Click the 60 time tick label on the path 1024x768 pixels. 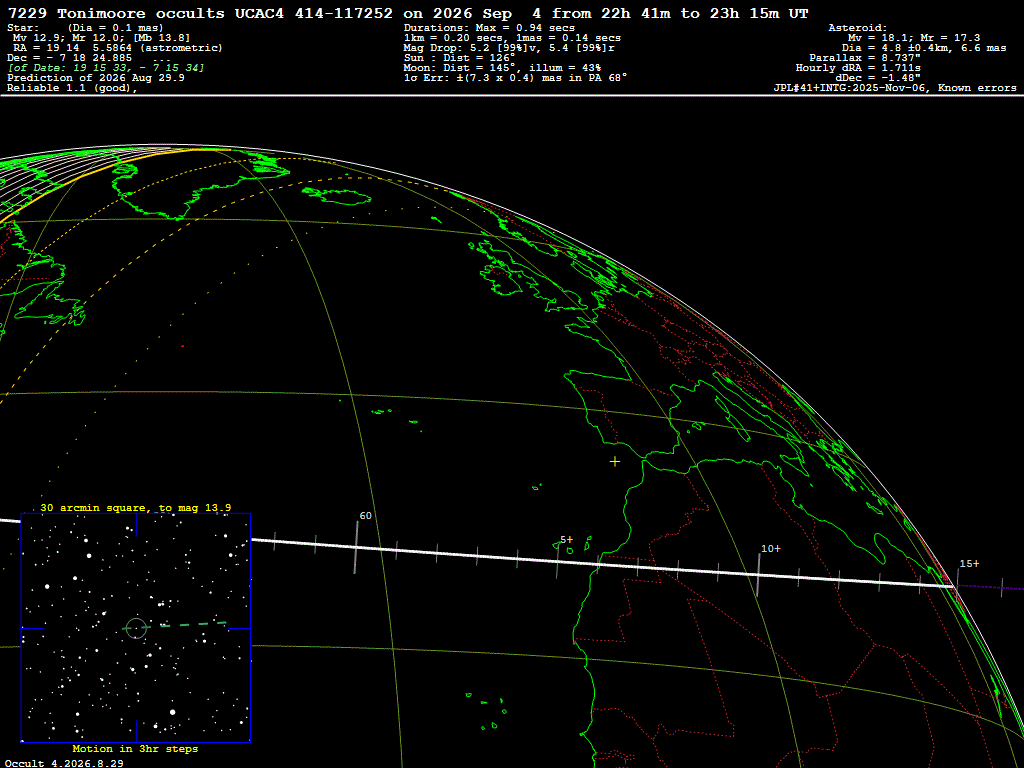point(366,516)
